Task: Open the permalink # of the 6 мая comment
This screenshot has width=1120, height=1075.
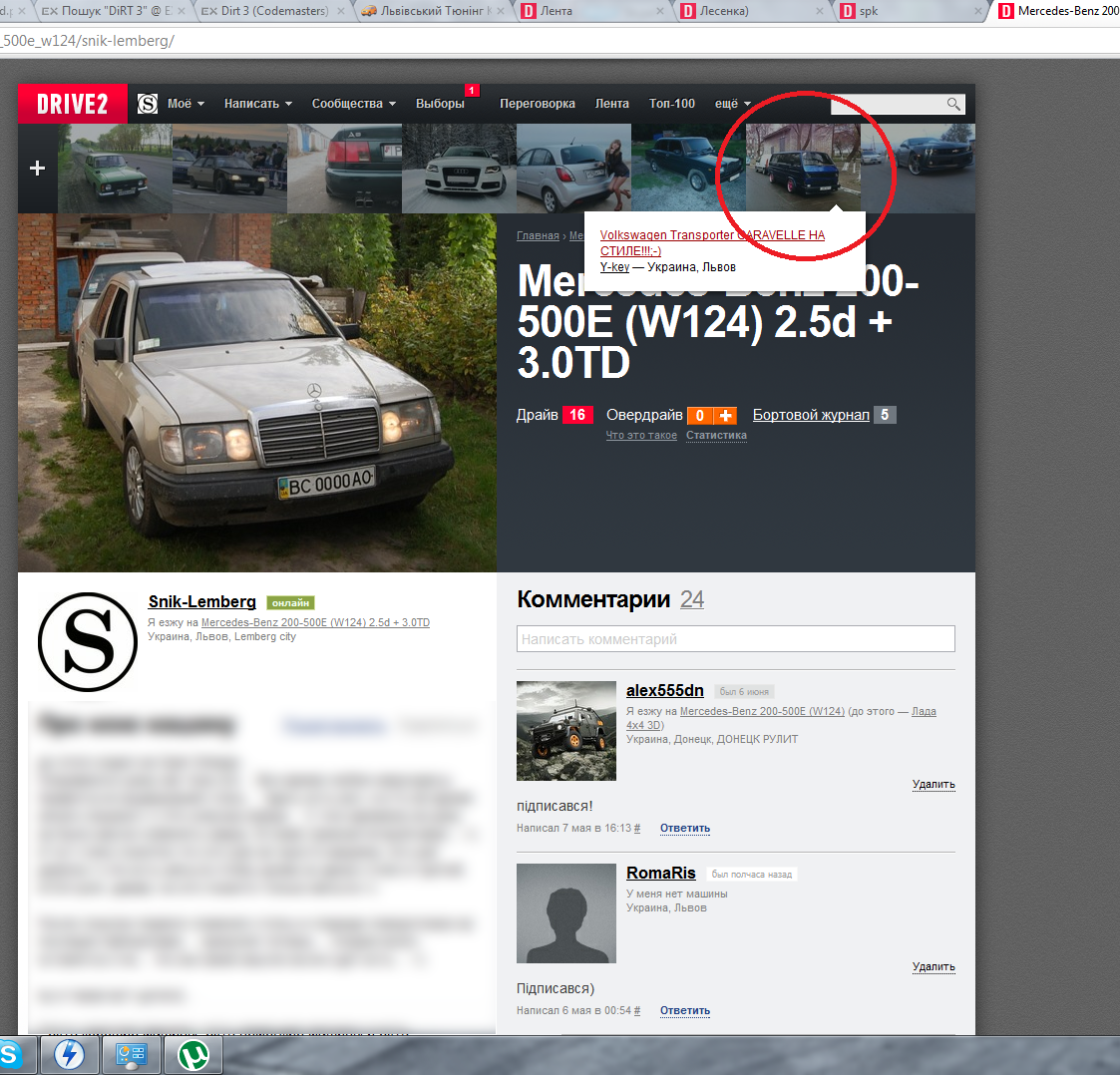Action: coord(637,1011)
